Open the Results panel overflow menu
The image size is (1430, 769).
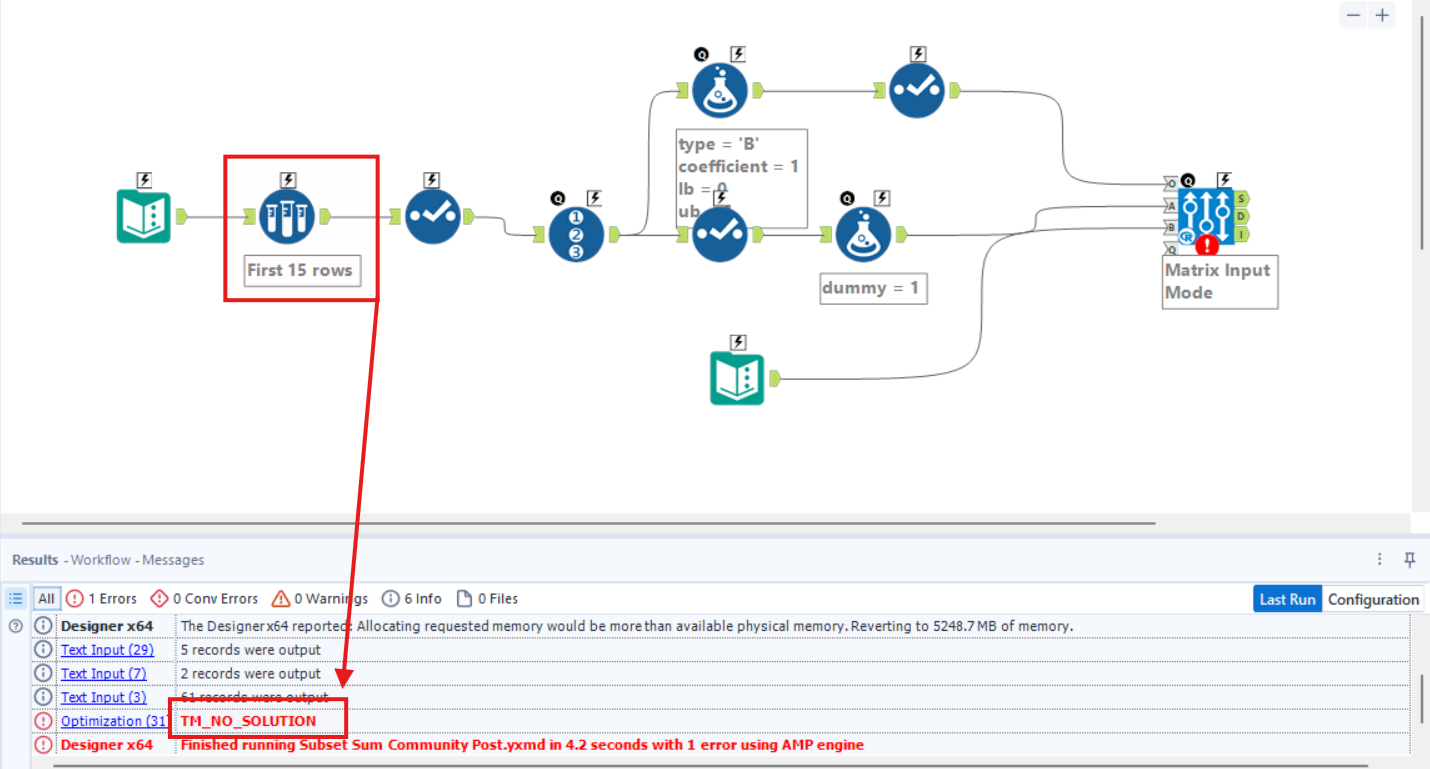[x=1380, y=560]
